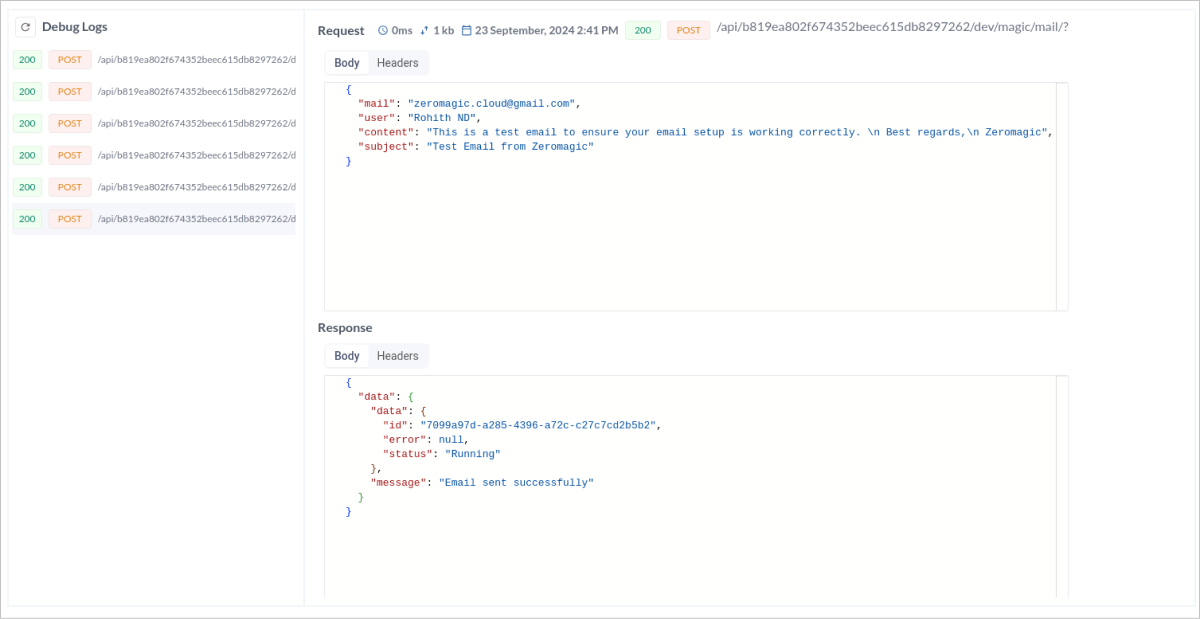
Task: Click the POST method badge beside the URL
Action: tap(688, 31)
